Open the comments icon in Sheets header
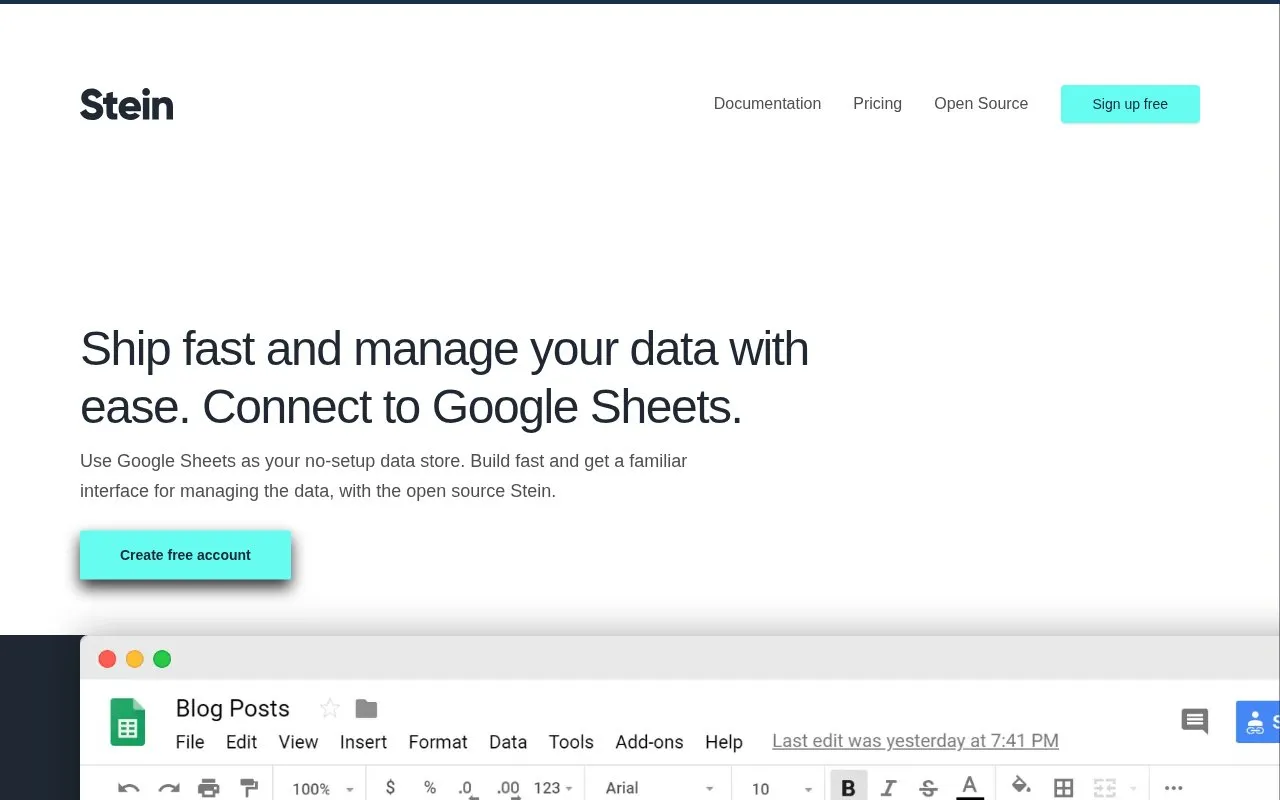The height and width of the screenshot is (800, 1280). tap(1195, 721)
